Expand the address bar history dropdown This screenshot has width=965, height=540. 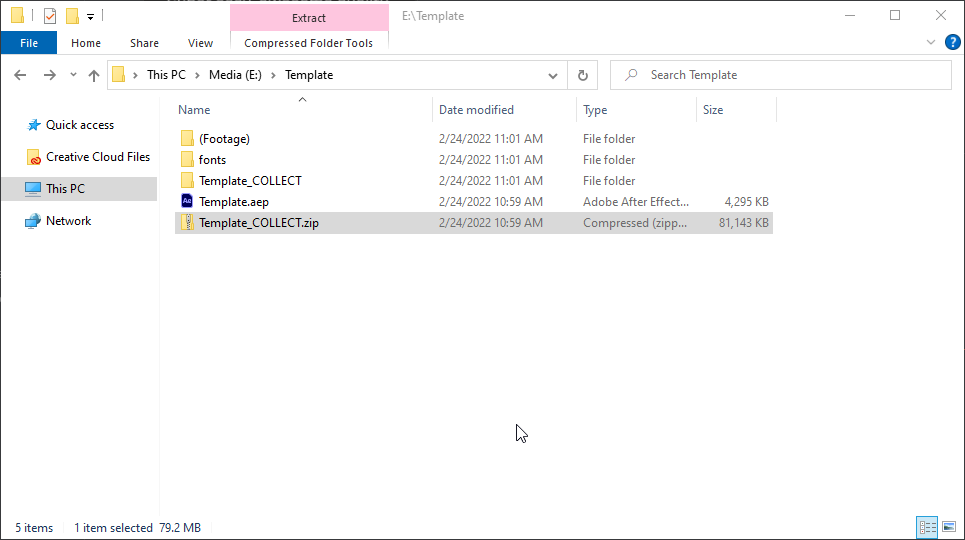pyautogui.click(x=553, y=75)
